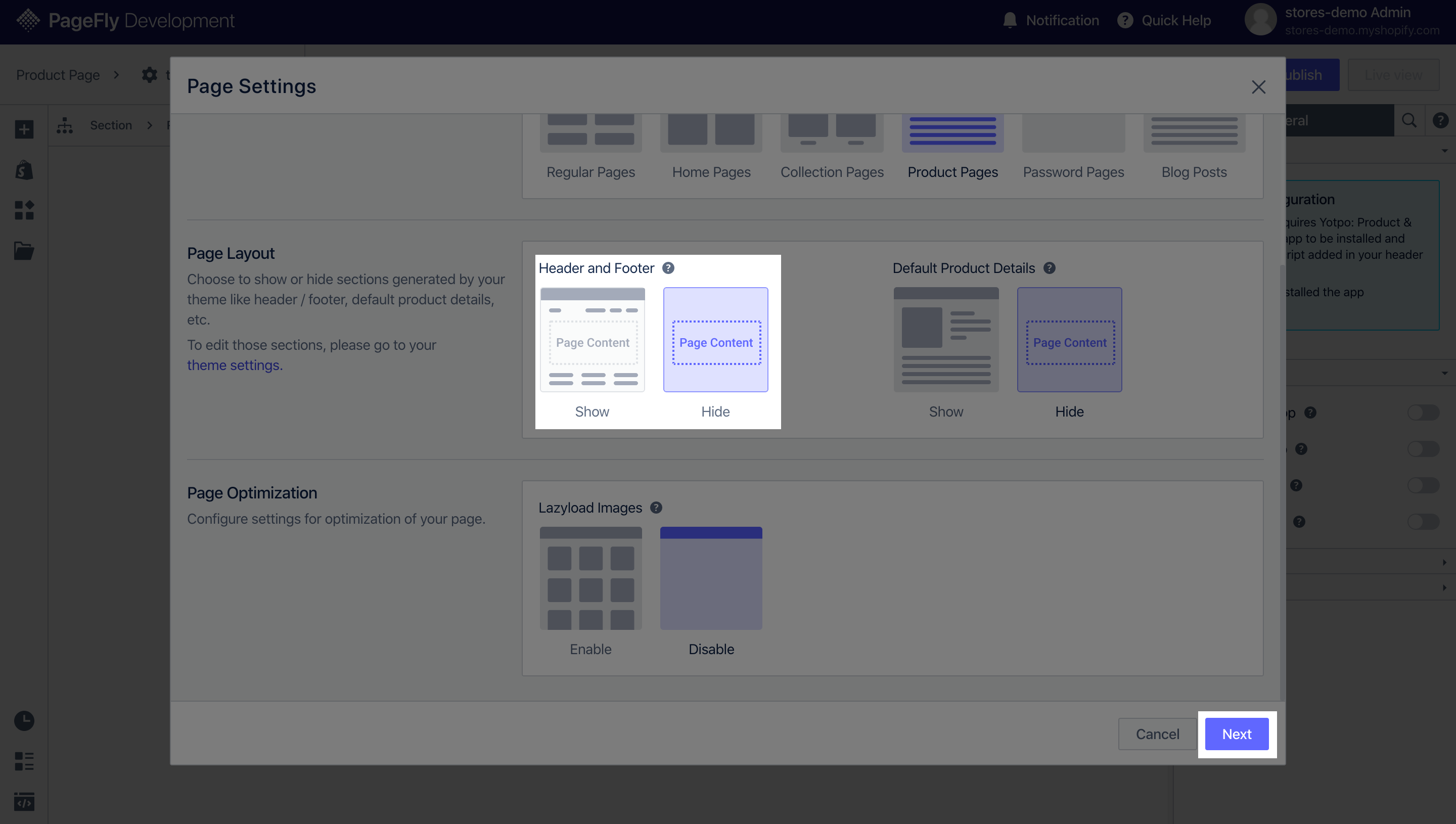Show help for Lazyload Images
Viewport: 1456px width, 824px height.
(x=656, y=508)
